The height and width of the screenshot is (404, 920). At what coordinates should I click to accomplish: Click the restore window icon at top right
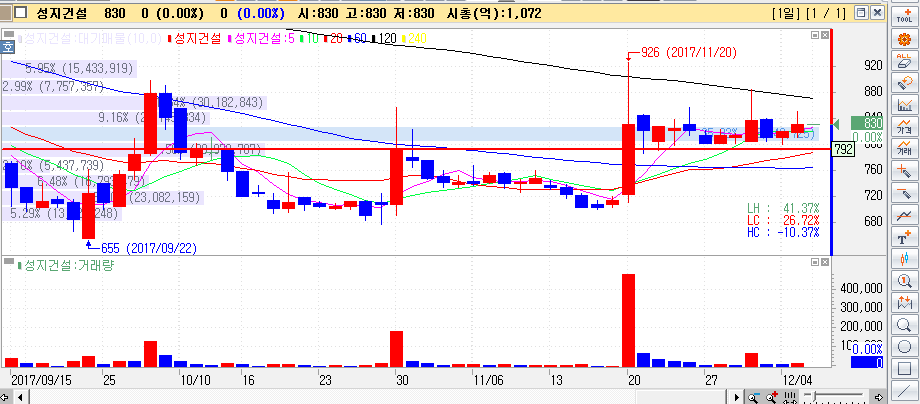click(x=860, y=12)
